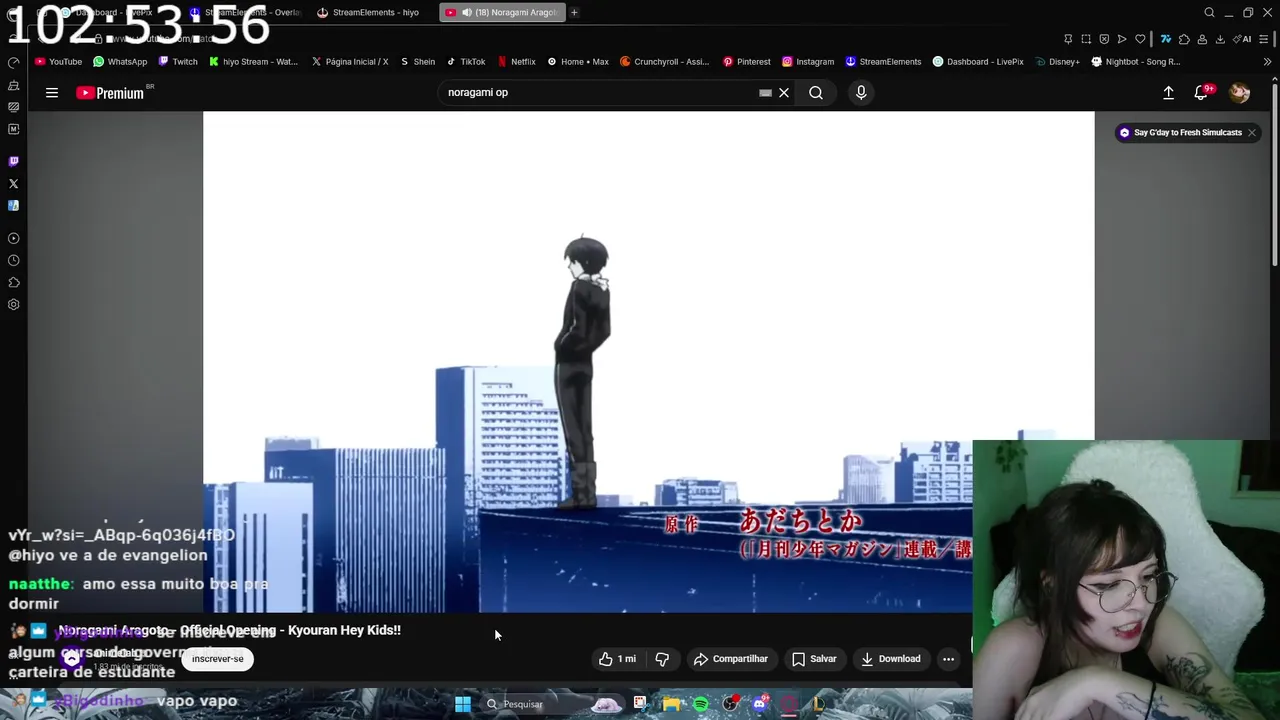Open Spotify from the taskbar
Viewport: 1280px width, 720px height.
click(x=700, y=704)
